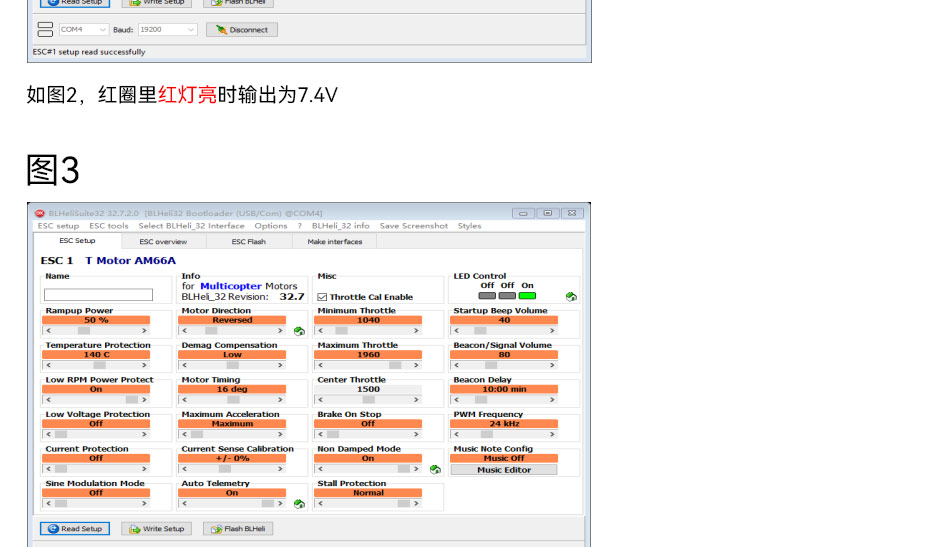
Task: Decrease Stall Protection with left arrow
Action: (x=321, y=503)
